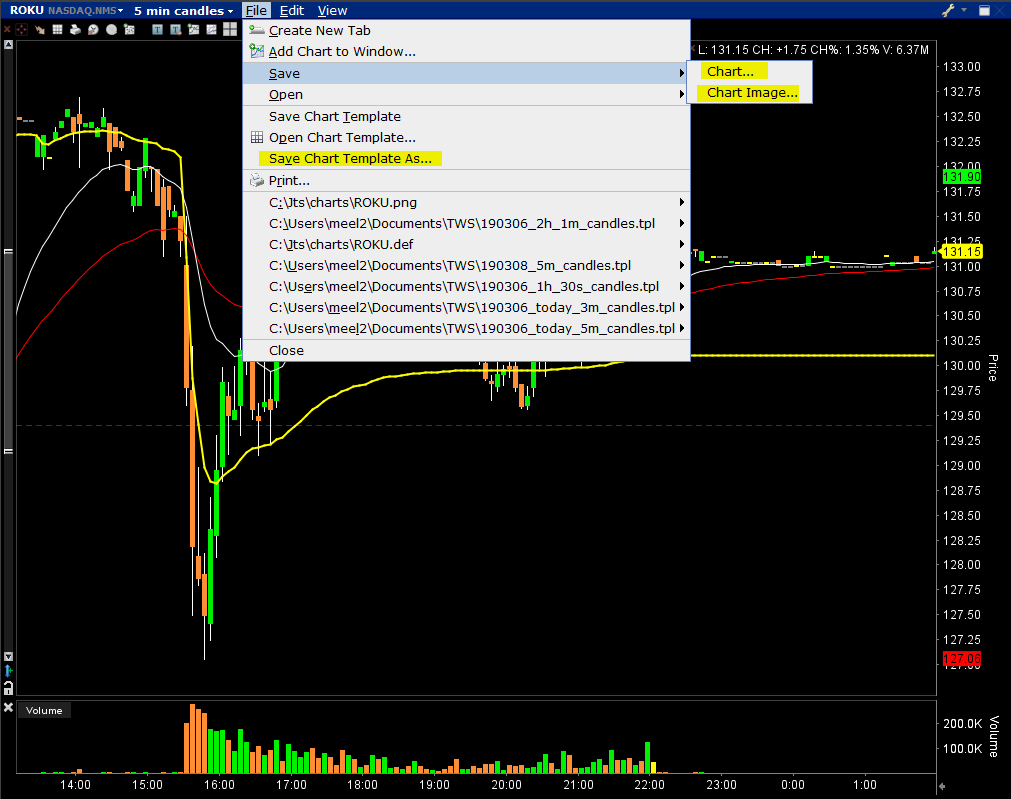Choose Print... in File menu
This screenshot has width=1011, height=799.
(466, 181)
